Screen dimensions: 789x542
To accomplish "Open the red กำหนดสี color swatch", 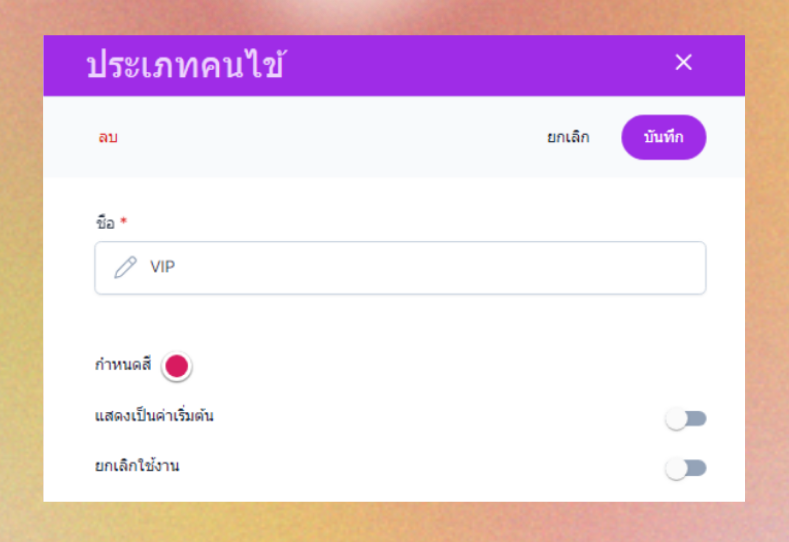I will (x=177, y=366).
